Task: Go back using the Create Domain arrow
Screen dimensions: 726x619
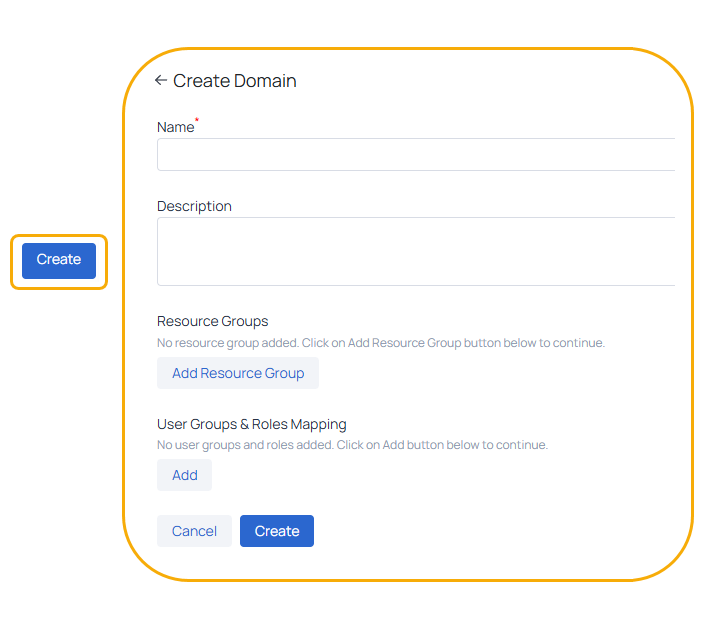Action: pos(161,81)
